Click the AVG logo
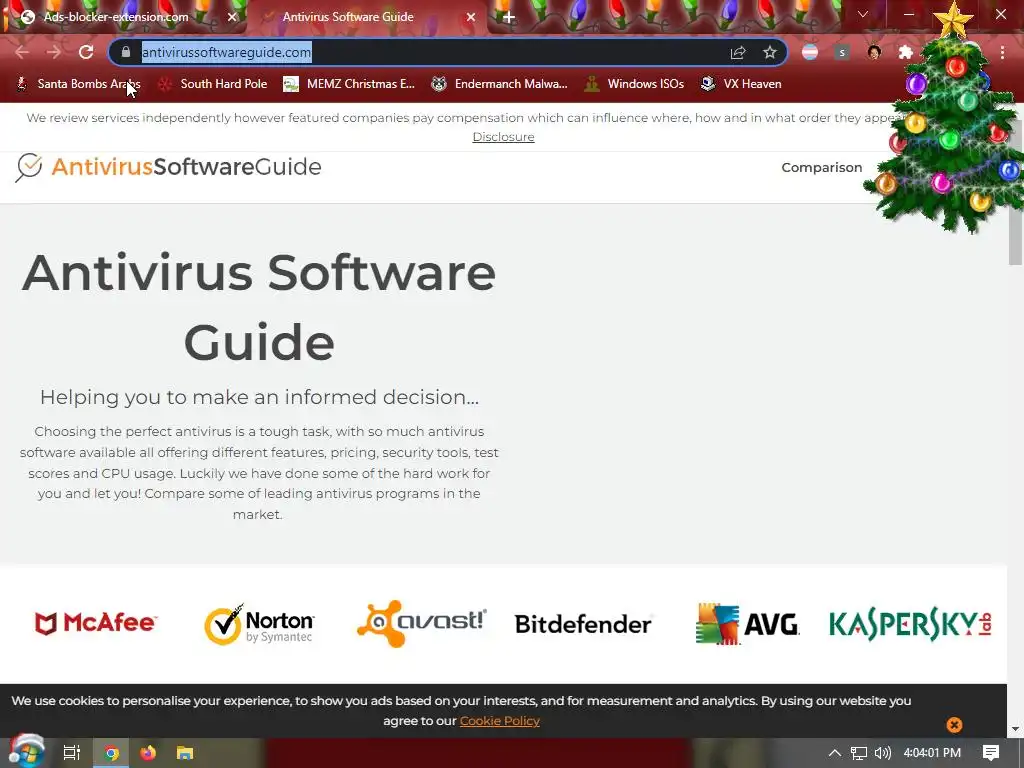The image size is (1024, 768). (x=747, y=624)
